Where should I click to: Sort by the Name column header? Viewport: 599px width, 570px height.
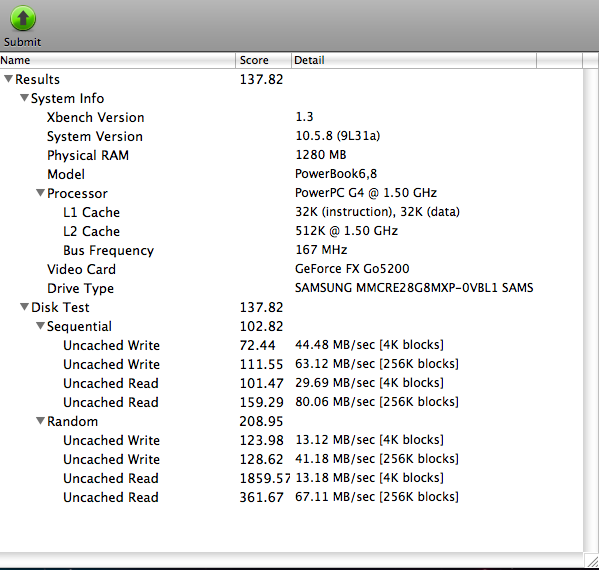(x=118, y=60)
